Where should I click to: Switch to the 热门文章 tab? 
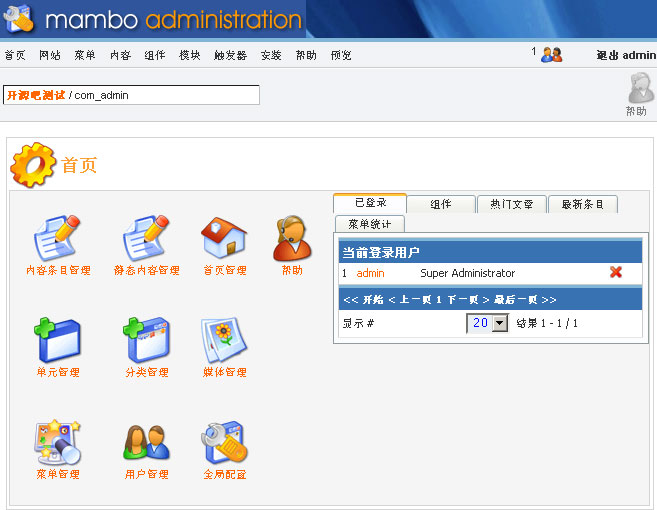512,205
